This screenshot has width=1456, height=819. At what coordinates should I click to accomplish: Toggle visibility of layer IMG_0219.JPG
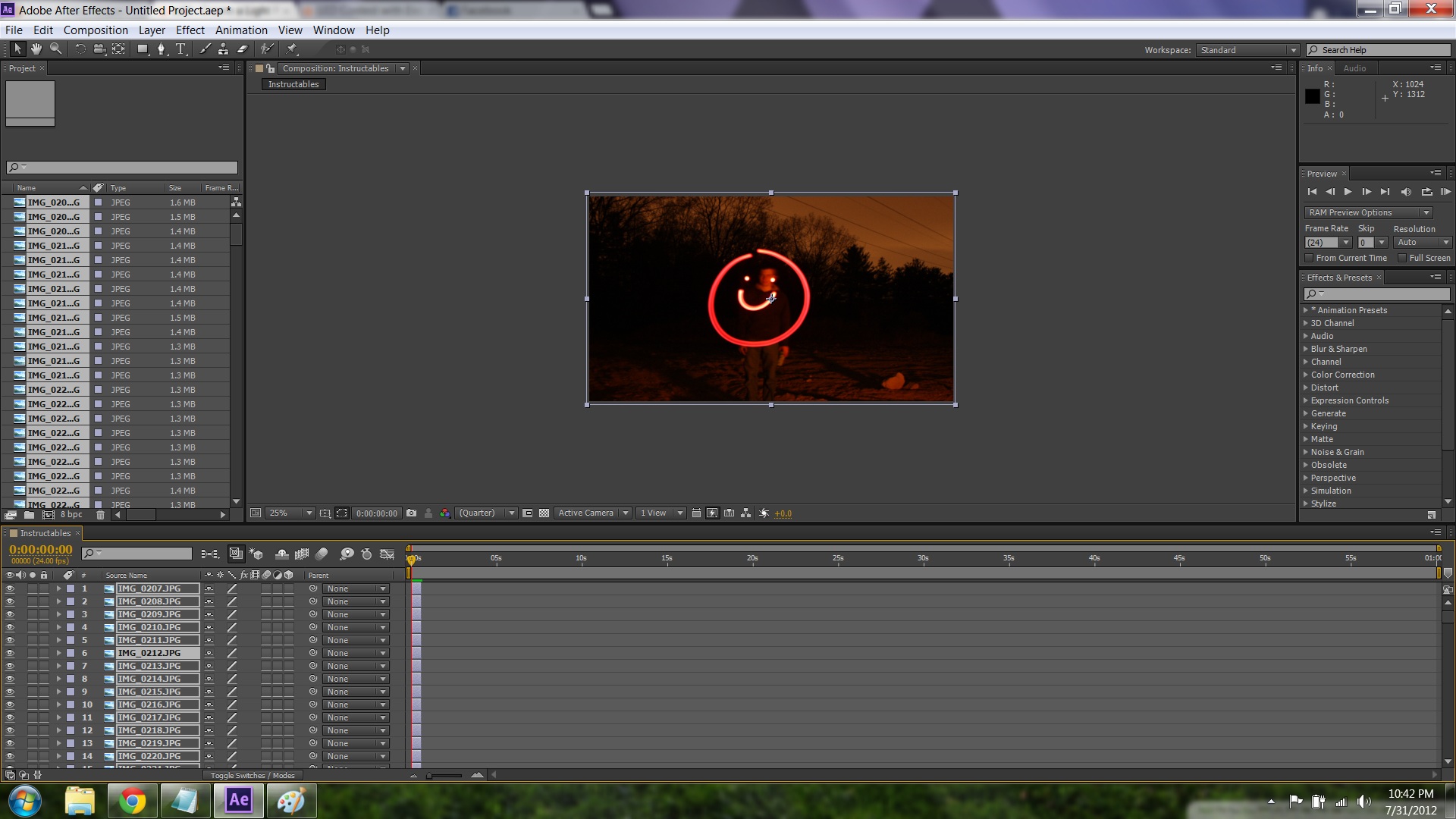[10, 743]
